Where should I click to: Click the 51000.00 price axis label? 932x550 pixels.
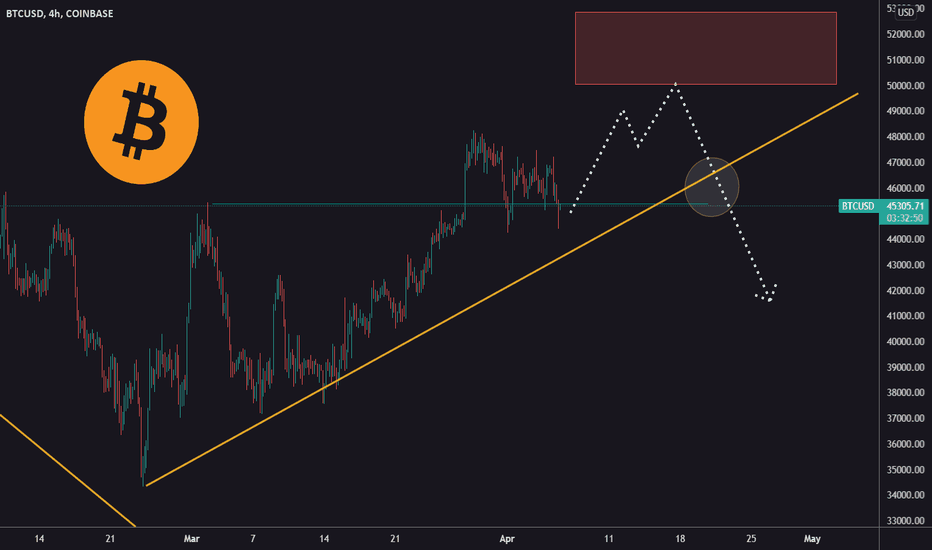point(905,60)
